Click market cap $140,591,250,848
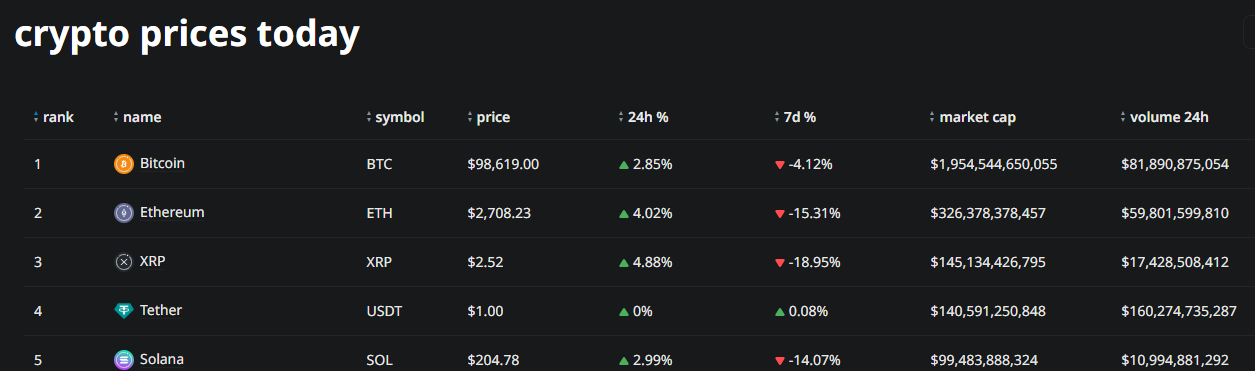 988,311
